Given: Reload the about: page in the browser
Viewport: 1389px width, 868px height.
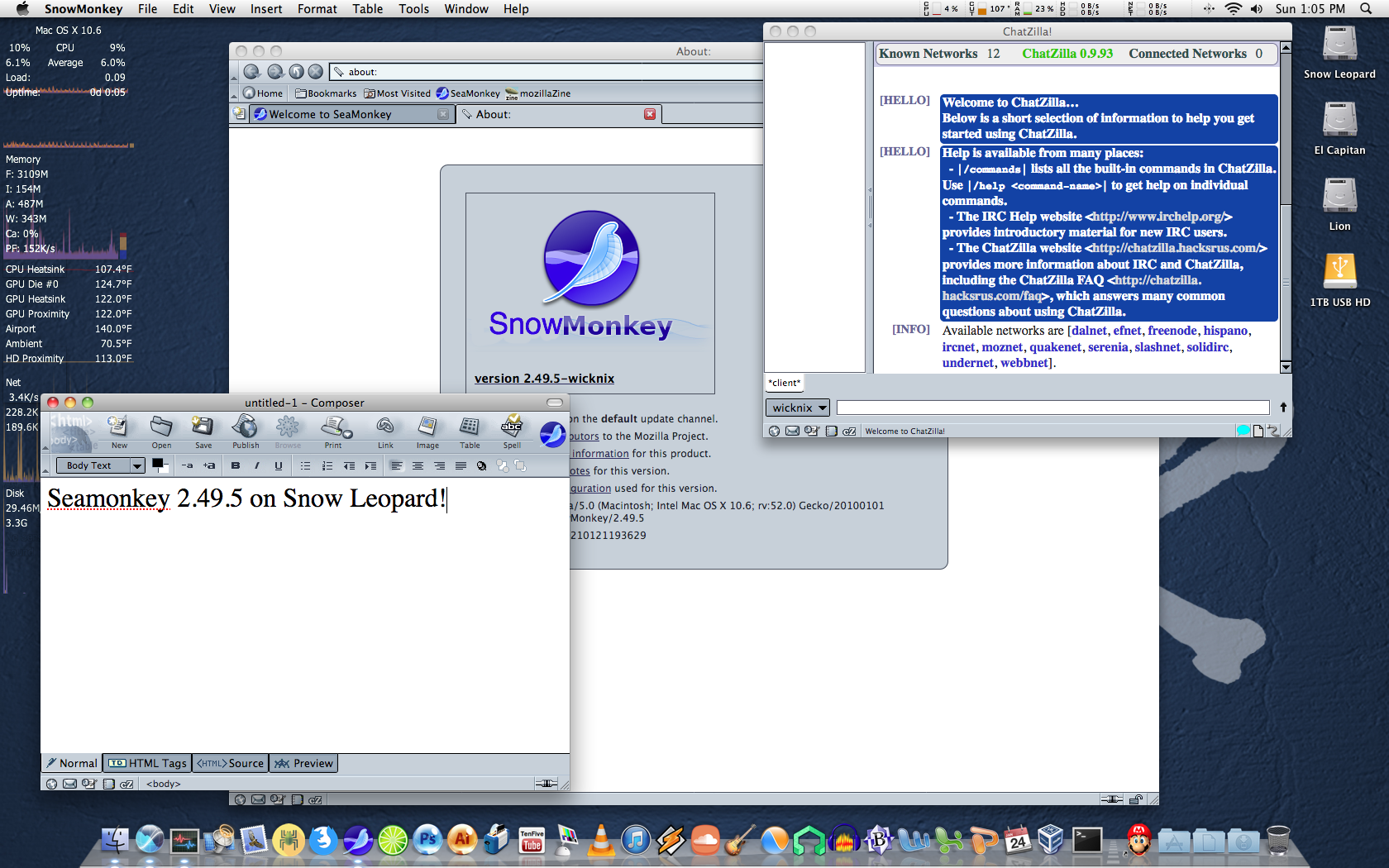Looking at the screenshot, I should point(296,72).
